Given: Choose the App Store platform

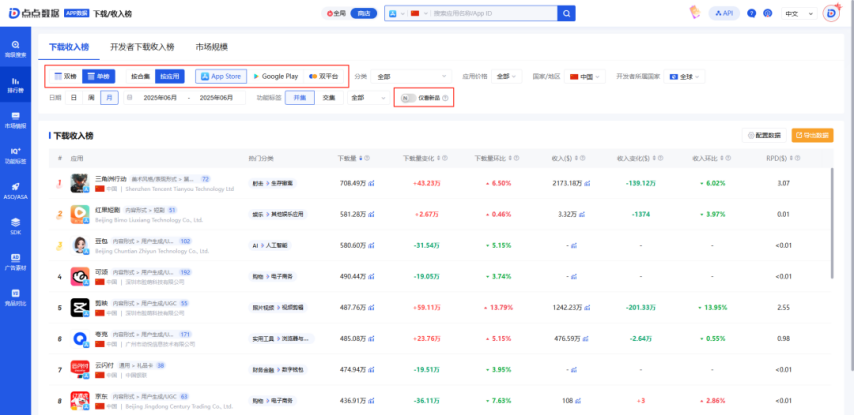Looking at the screenshot, I should pyautogui.click(x=221, y=76).
